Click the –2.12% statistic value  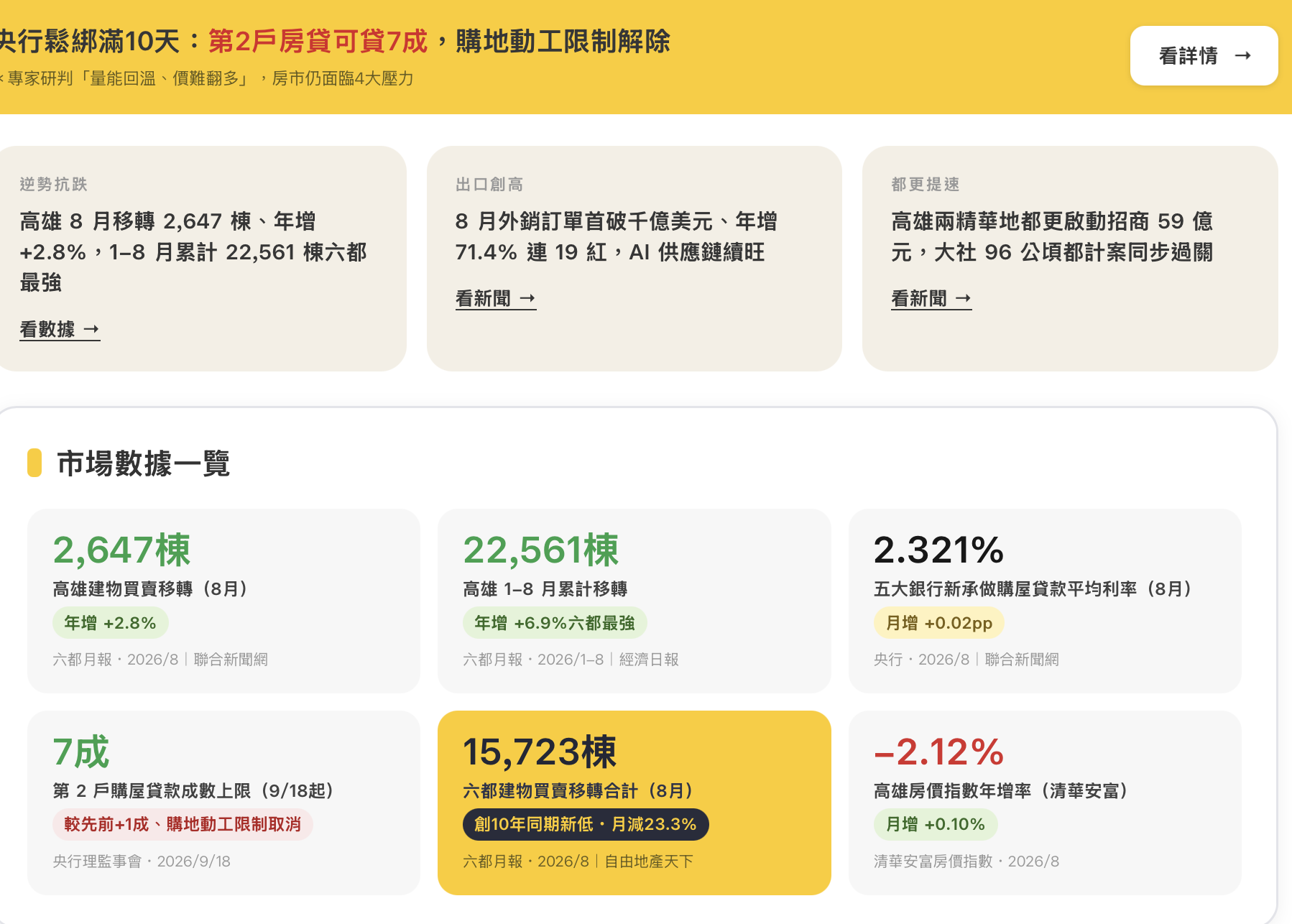click(938, 752)
